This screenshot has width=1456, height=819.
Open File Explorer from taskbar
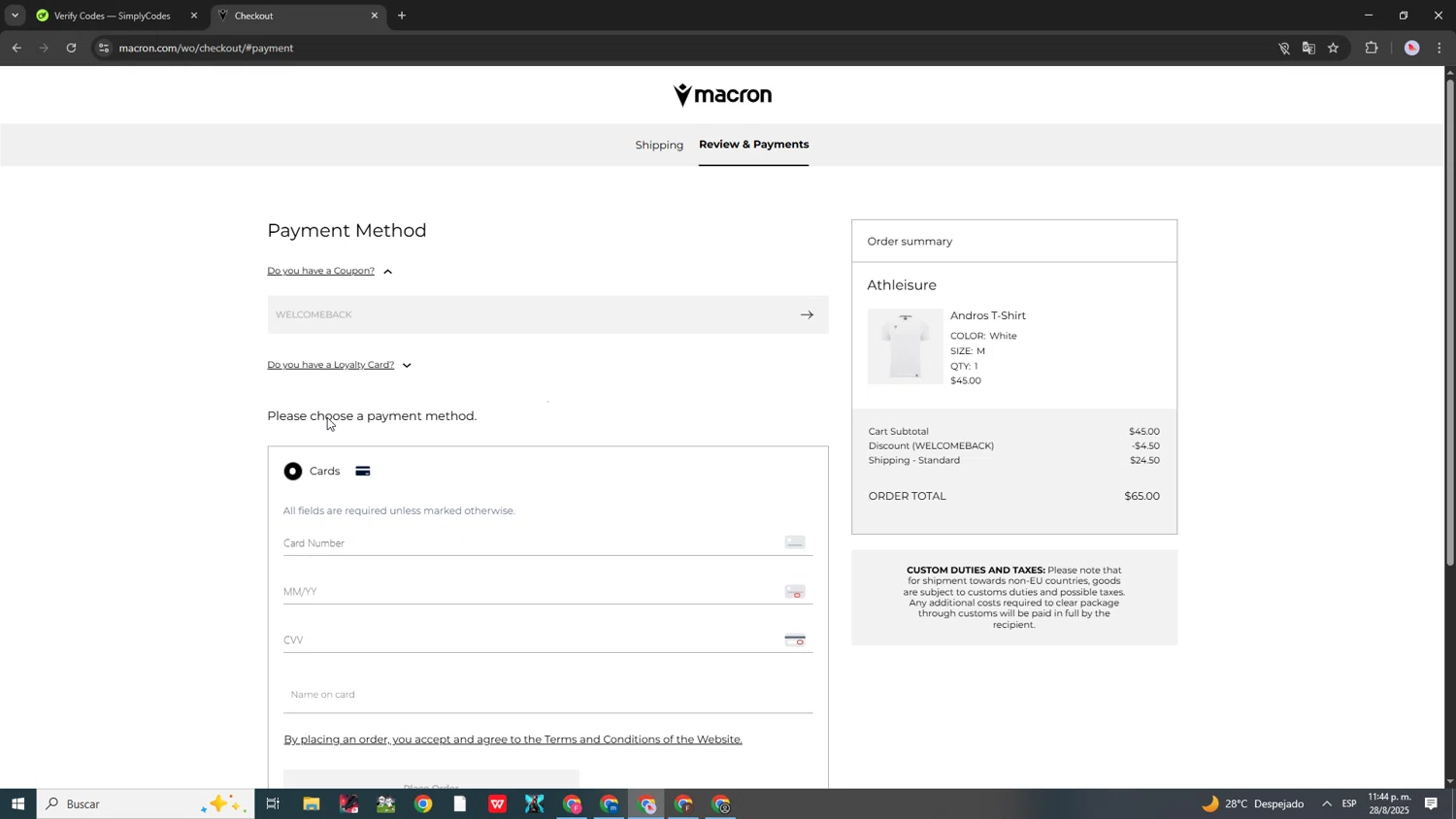coord(312,803)
